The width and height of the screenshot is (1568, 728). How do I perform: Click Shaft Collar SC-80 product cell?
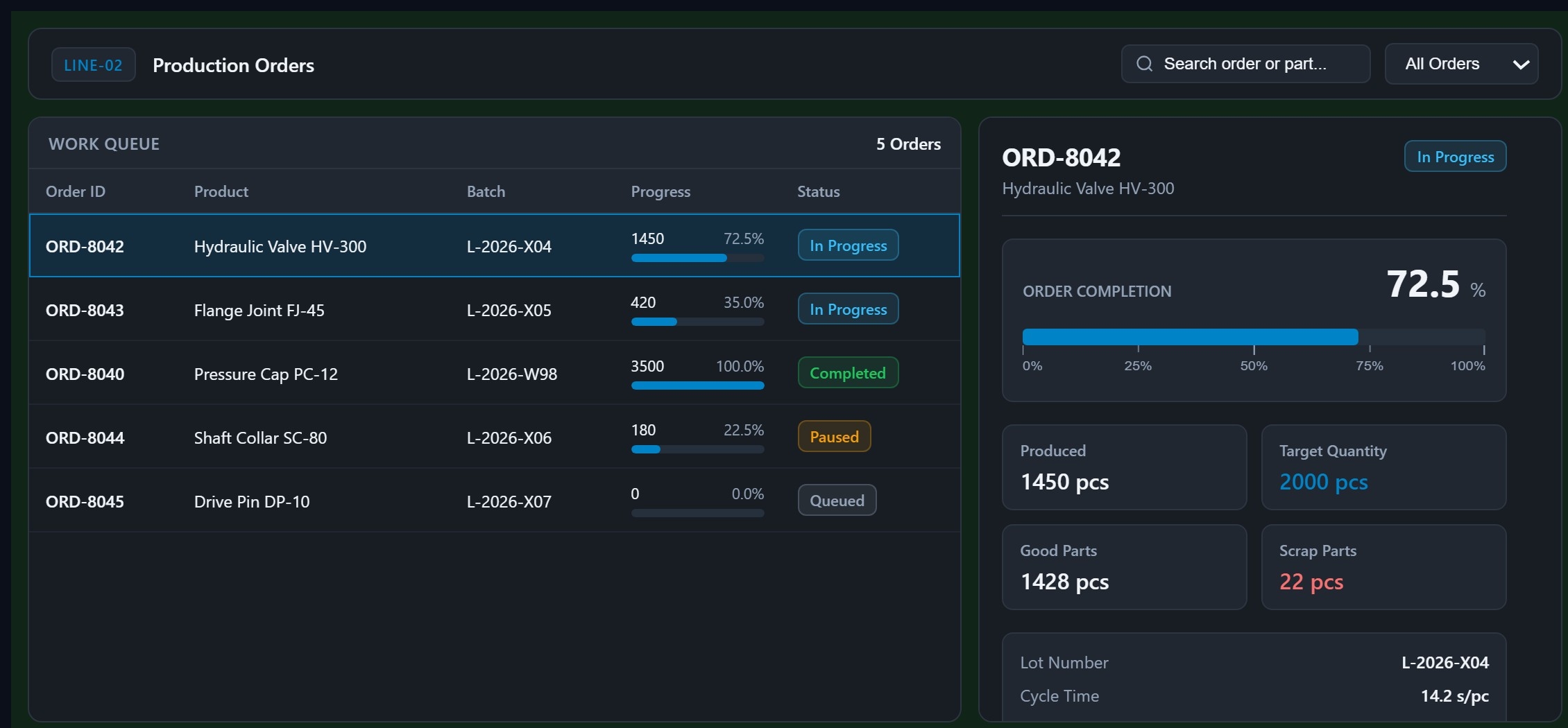click(260, 438)
